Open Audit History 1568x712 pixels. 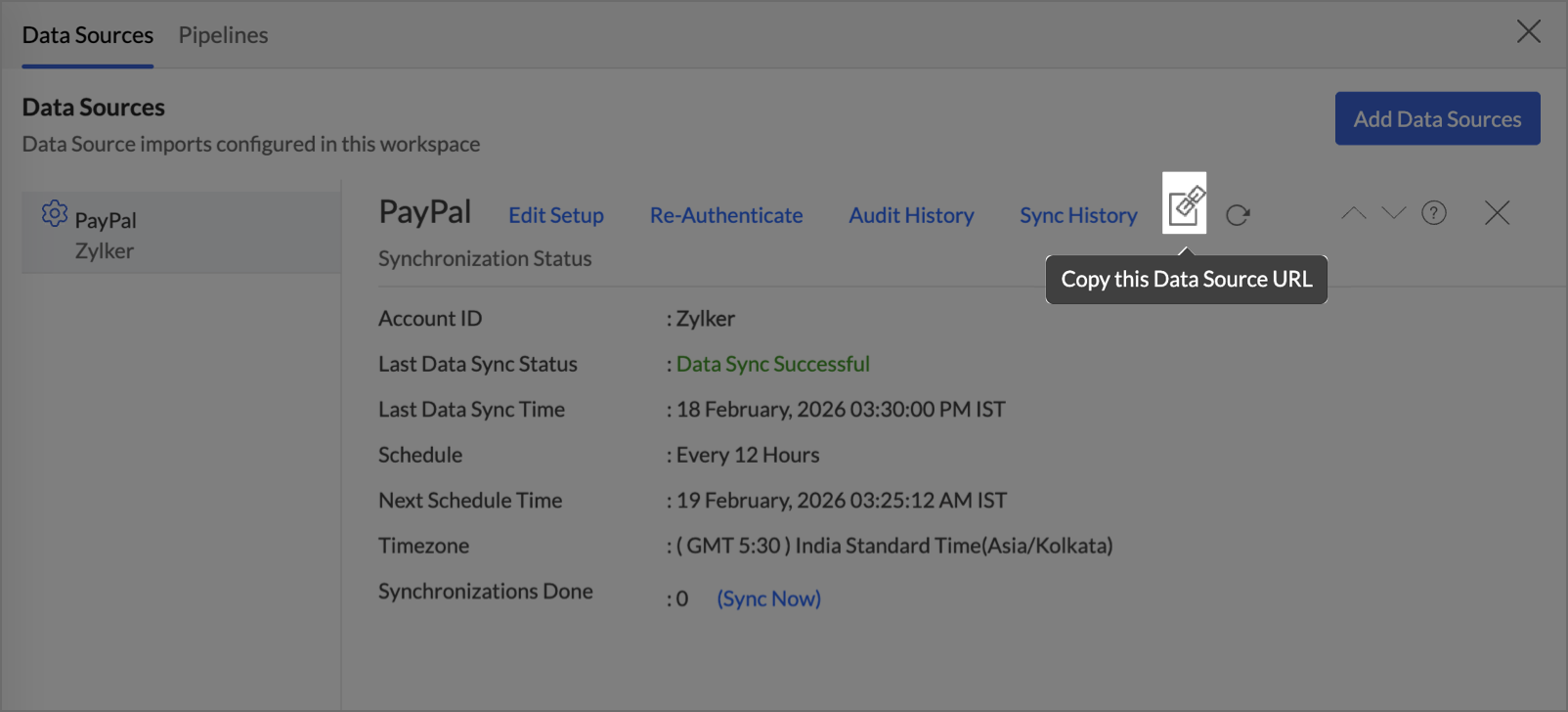[911, 215]
